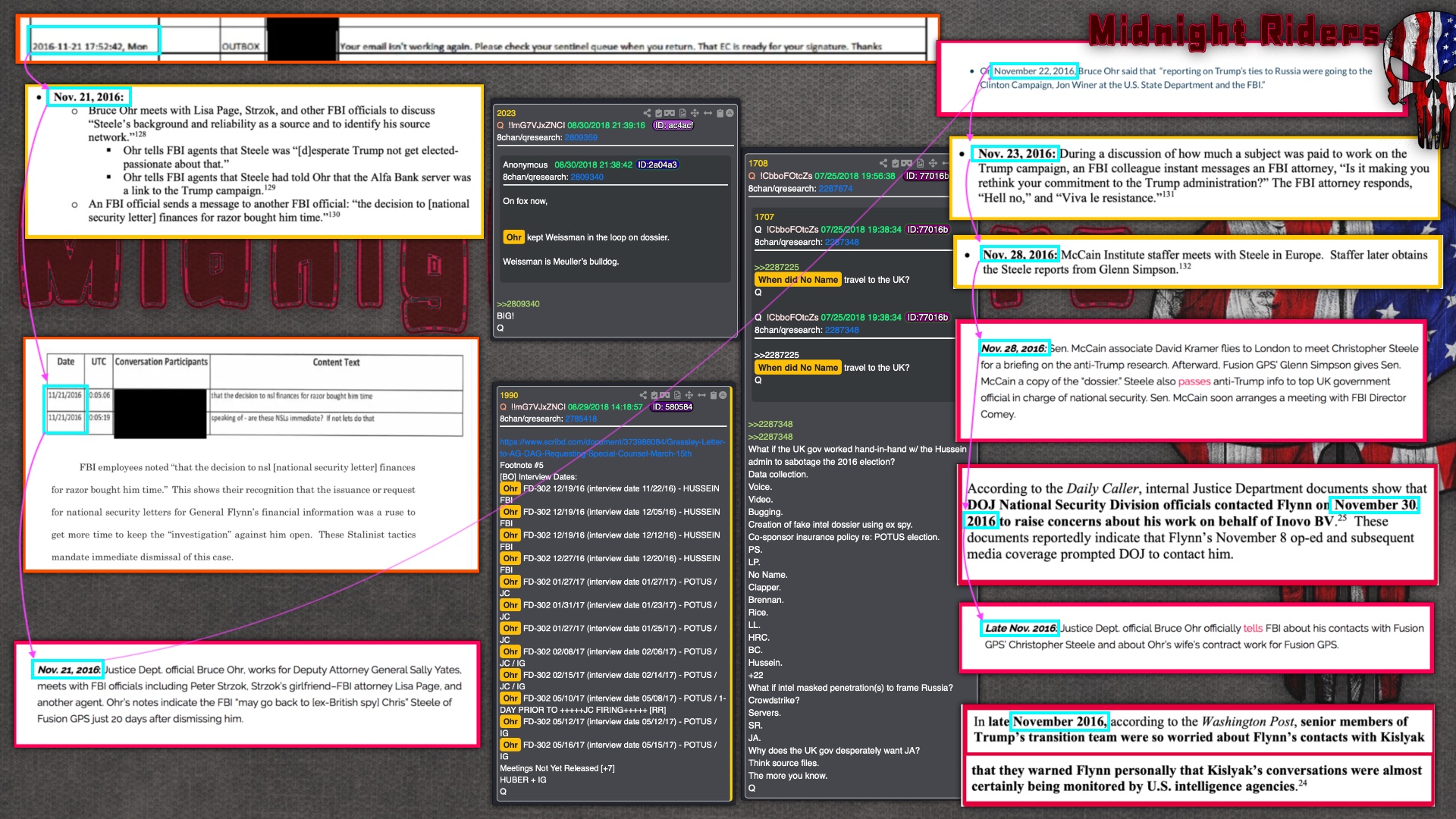Image resolution: width=1456 pixels, height=819 pixels.
Task: Click the "BIG!" reply text in post 2023
Action: coord(505,316)
